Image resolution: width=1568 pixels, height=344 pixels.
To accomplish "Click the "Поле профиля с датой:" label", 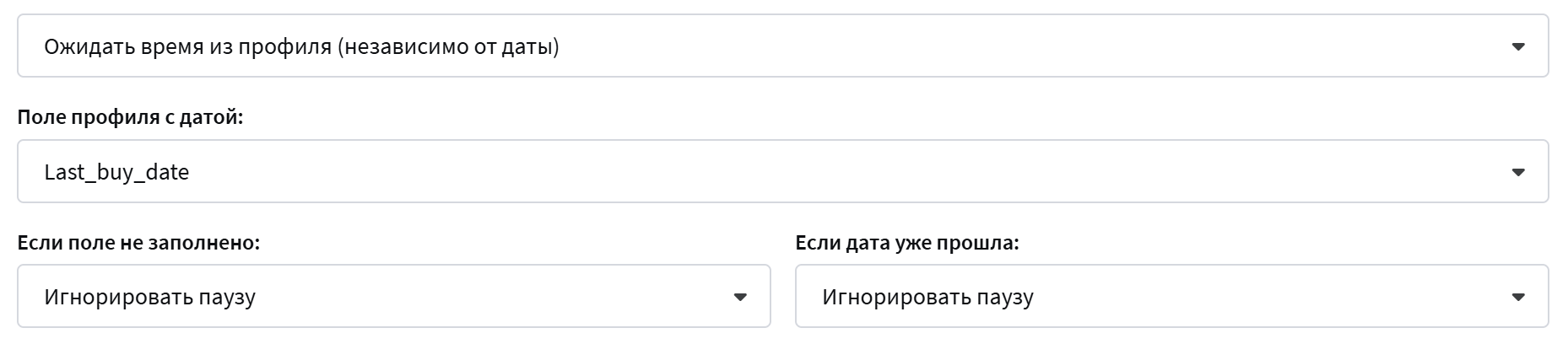I will pos(130,117).
